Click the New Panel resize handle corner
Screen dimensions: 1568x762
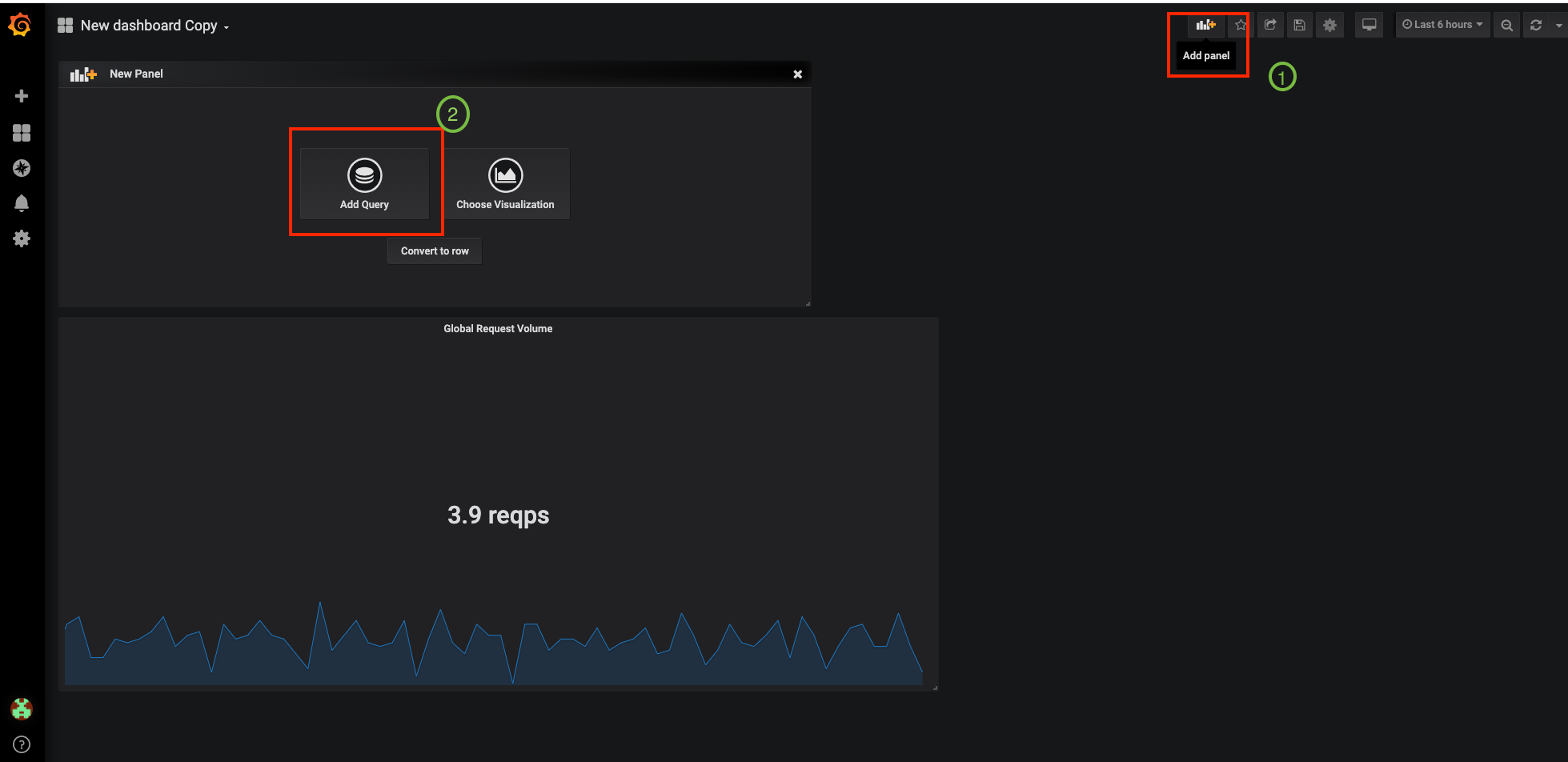click(x=808, y=303)
